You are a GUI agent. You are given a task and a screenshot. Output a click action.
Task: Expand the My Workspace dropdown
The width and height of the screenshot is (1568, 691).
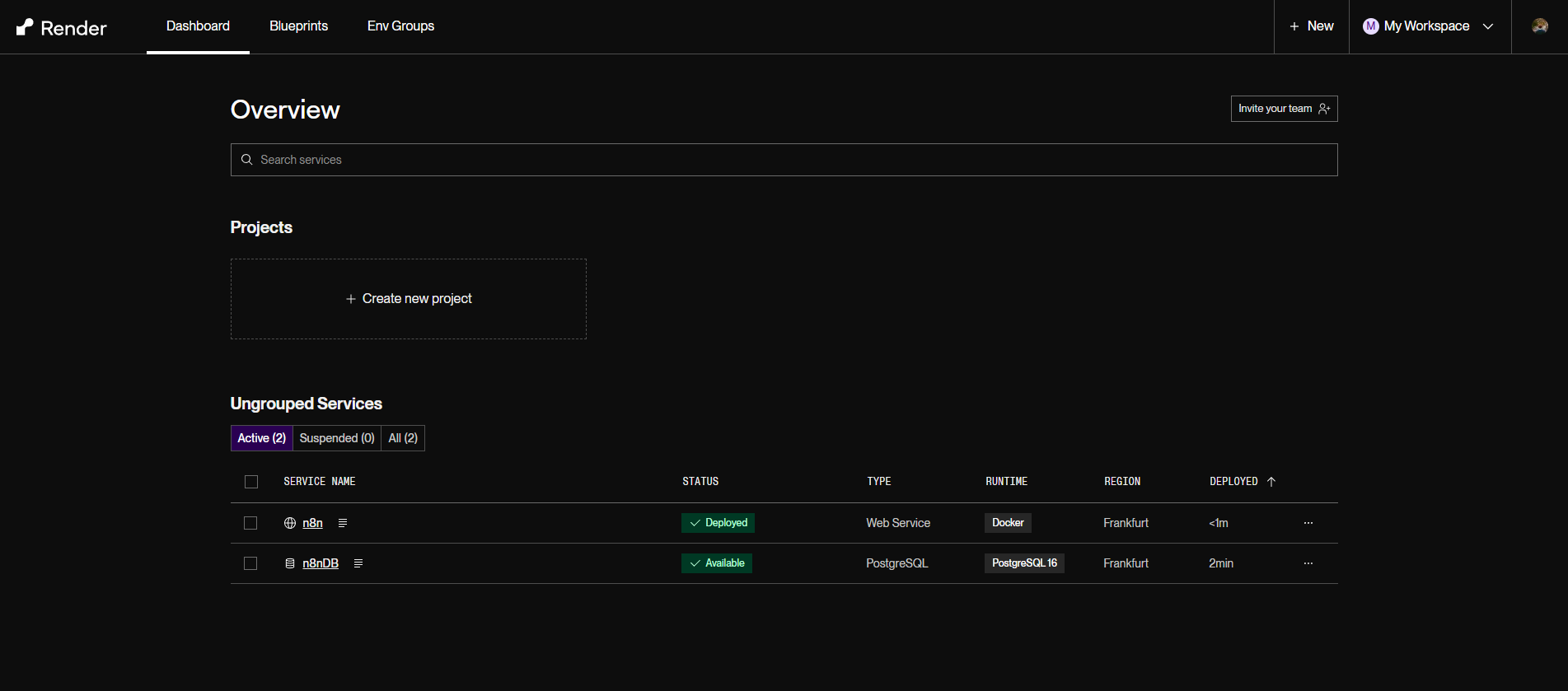1429,26
